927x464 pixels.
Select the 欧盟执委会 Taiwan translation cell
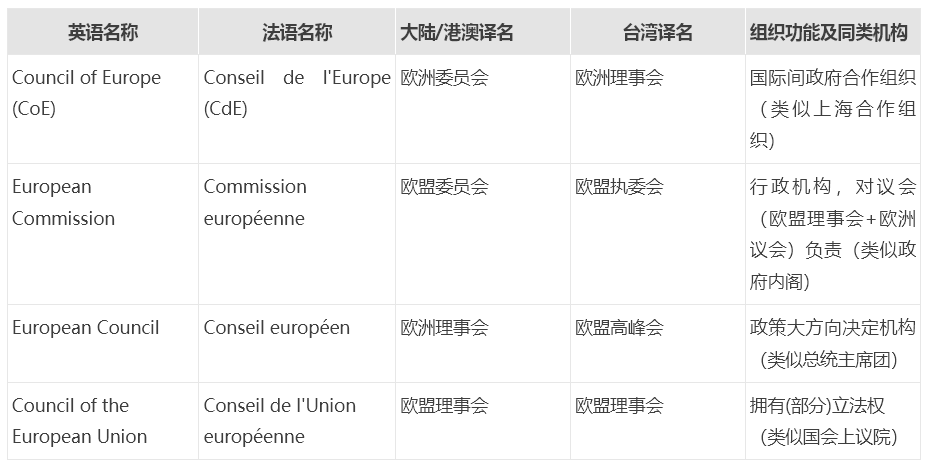pyautogui.click(x=619, y=187)
